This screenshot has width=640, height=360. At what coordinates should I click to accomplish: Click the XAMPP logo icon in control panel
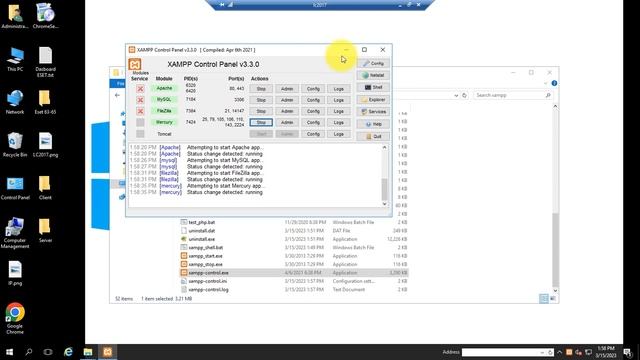pos(135,64)
